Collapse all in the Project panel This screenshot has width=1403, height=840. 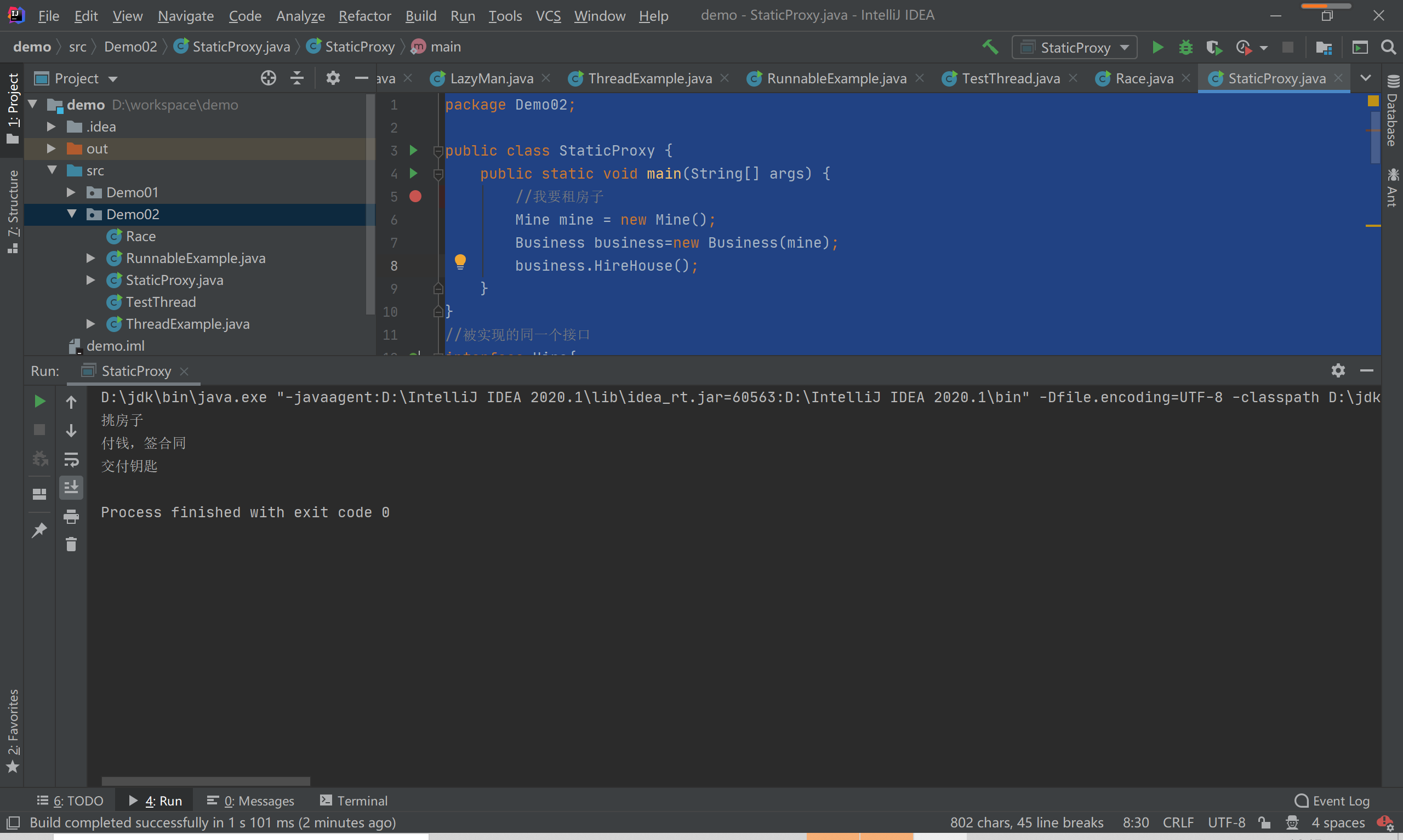pos(297,78)
